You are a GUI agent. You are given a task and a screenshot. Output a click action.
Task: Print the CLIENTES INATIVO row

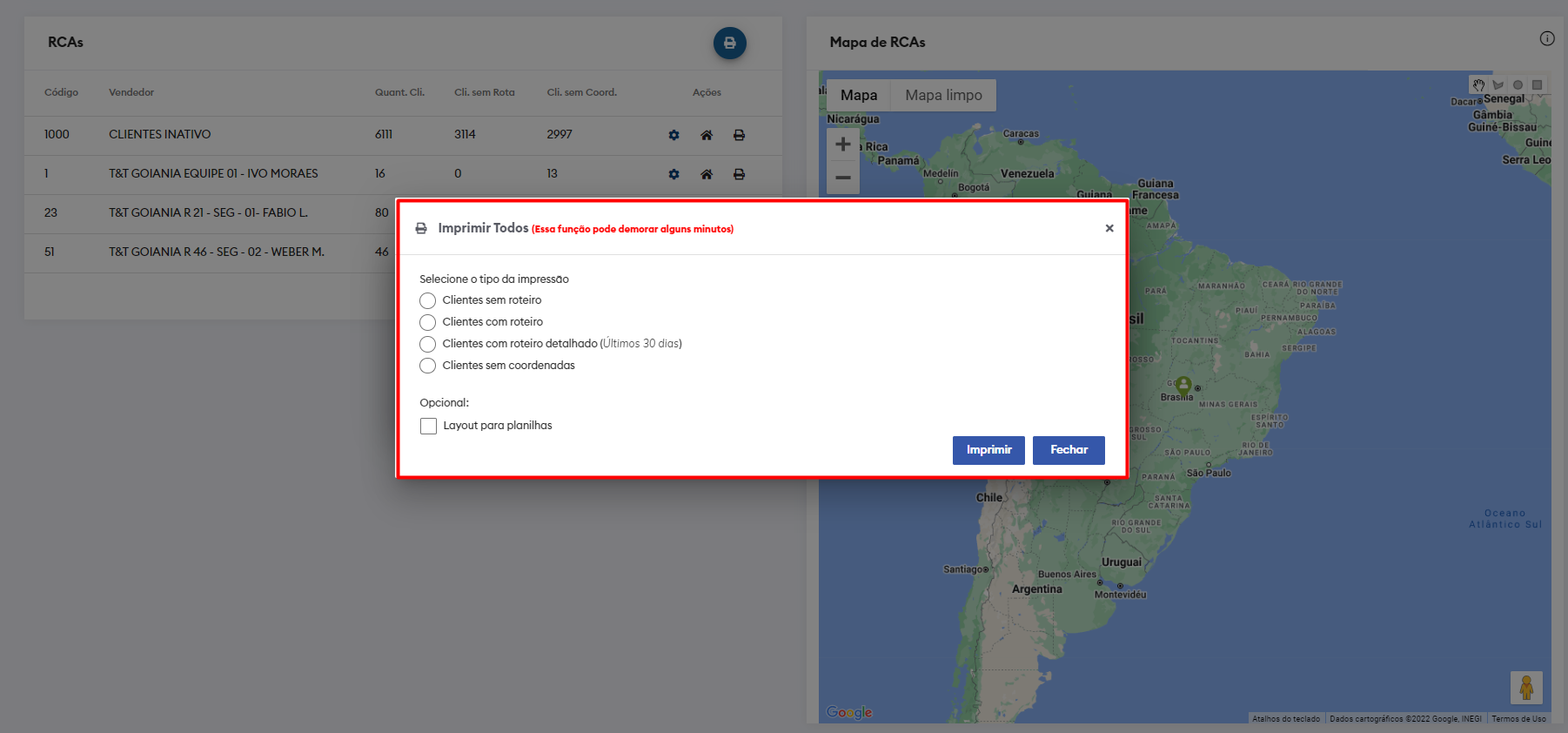pos(739,135)
